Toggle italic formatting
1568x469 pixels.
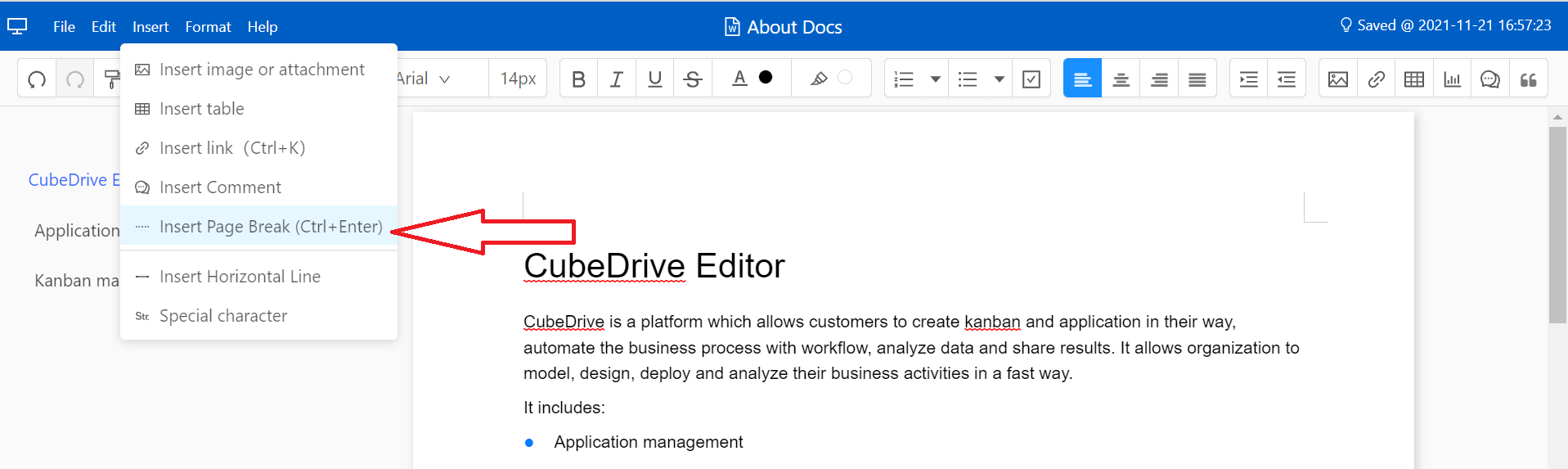click(617, 79)
